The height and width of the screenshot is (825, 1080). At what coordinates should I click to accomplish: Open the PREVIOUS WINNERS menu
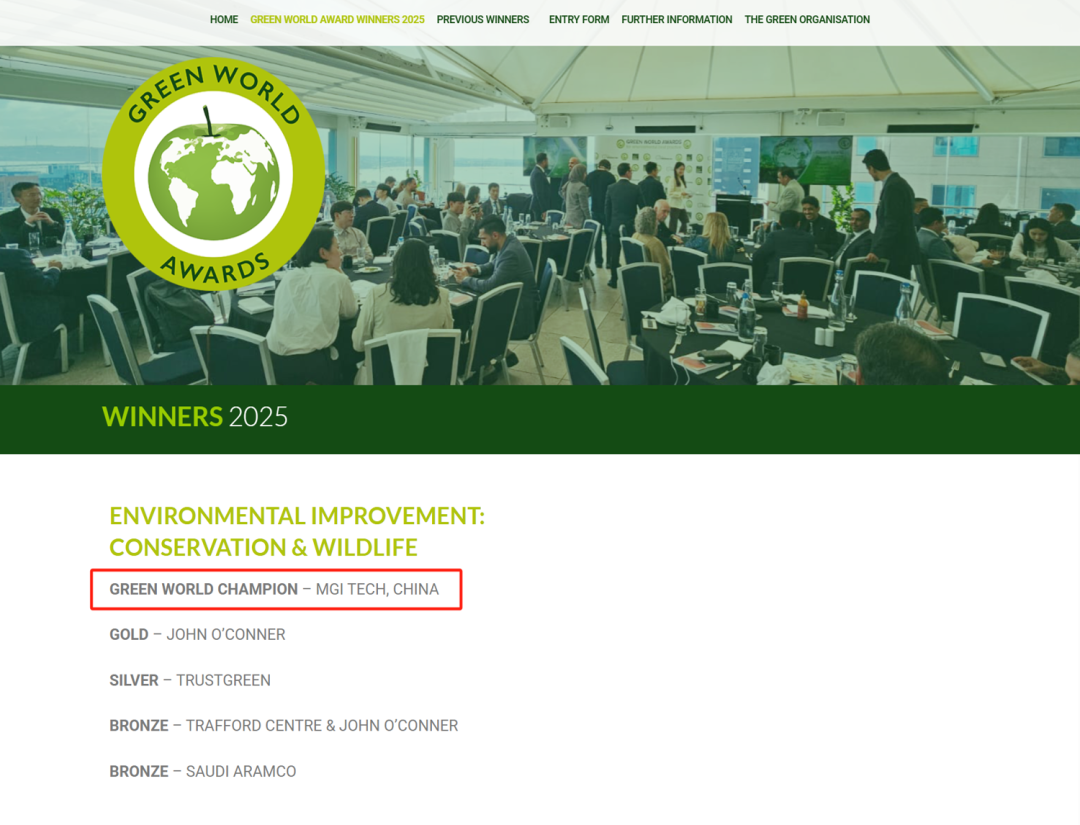point(483,20)
